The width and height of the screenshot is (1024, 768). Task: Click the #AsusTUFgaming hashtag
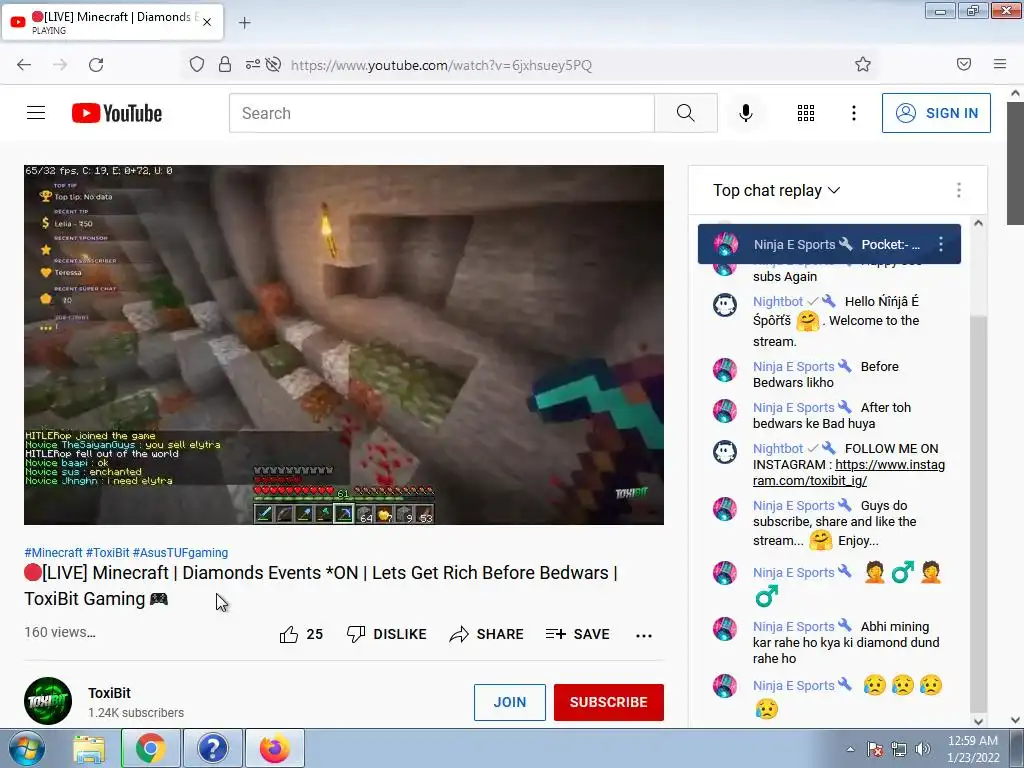(x=180, y=552)
